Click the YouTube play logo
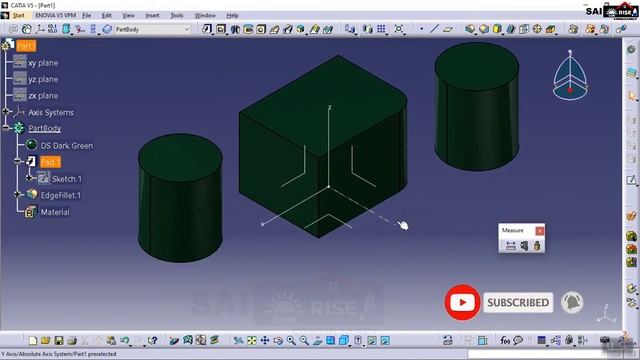Image resolution: width=640 pixels, height=360 pixels. pyautogui.click(x=462, y=302)
